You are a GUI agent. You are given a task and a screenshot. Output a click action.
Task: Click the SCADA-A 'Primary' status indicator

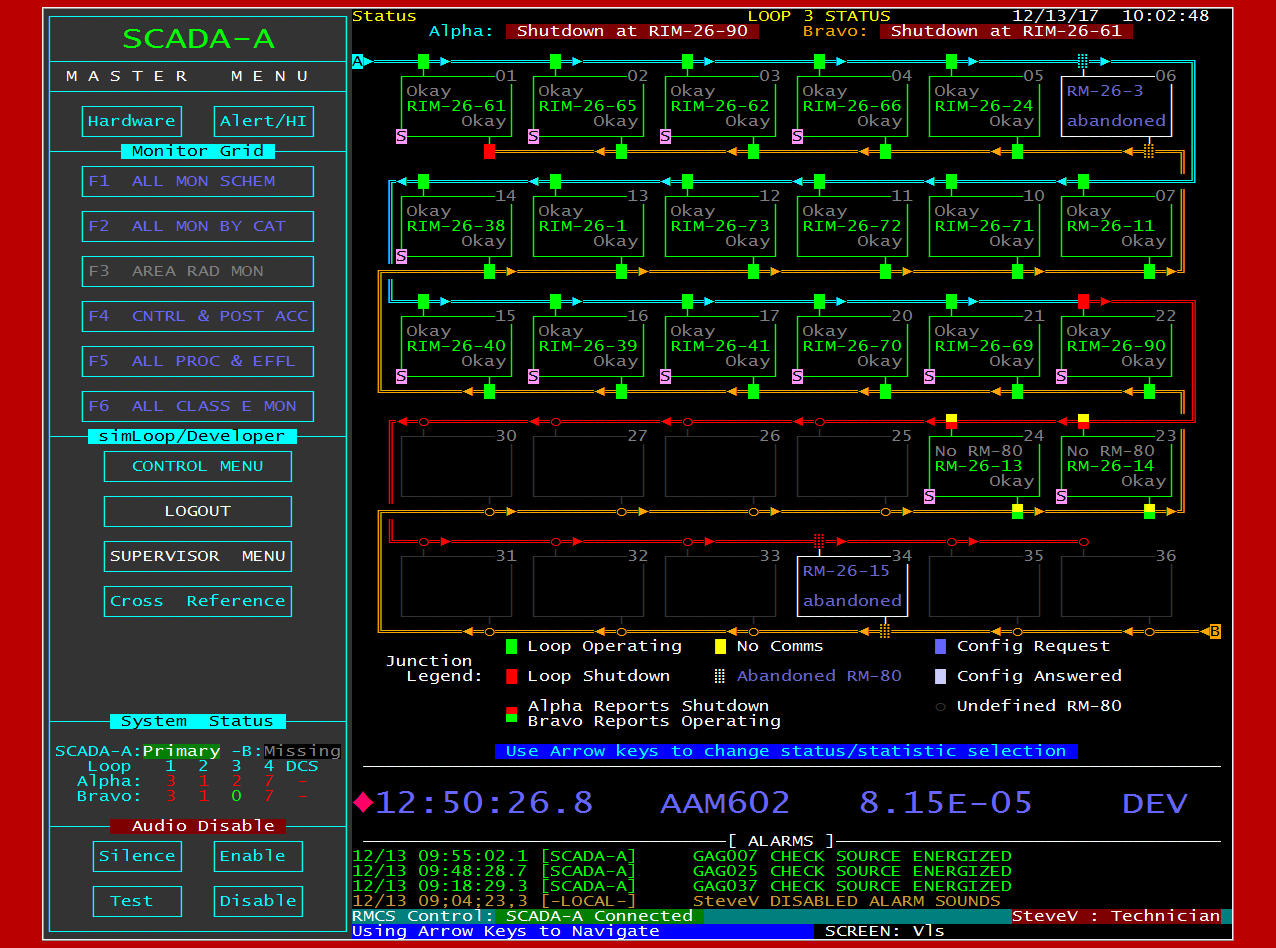coord(181,751)
